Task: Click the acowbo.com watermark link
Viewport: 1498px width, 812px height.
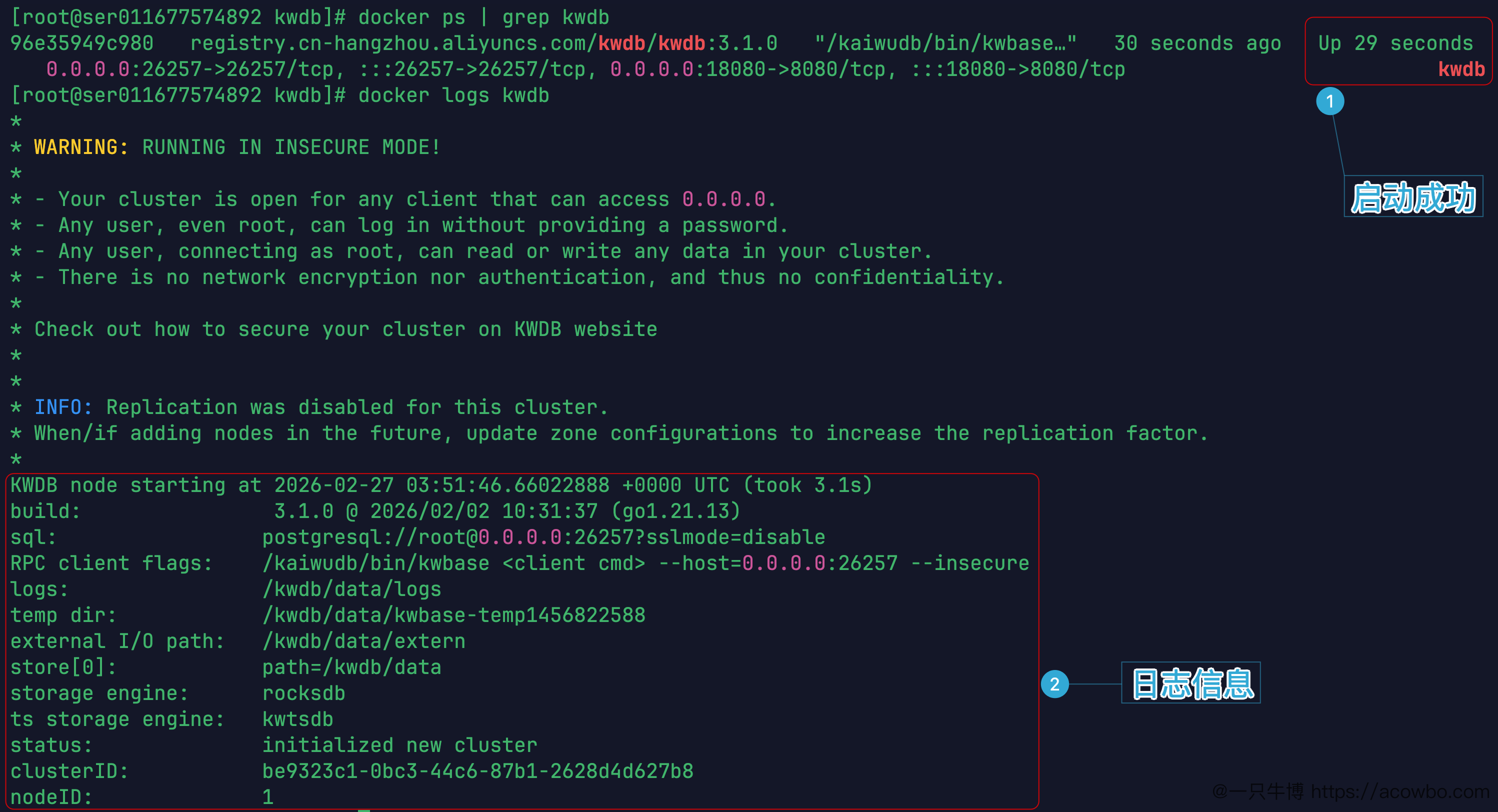Action: 1399,791
